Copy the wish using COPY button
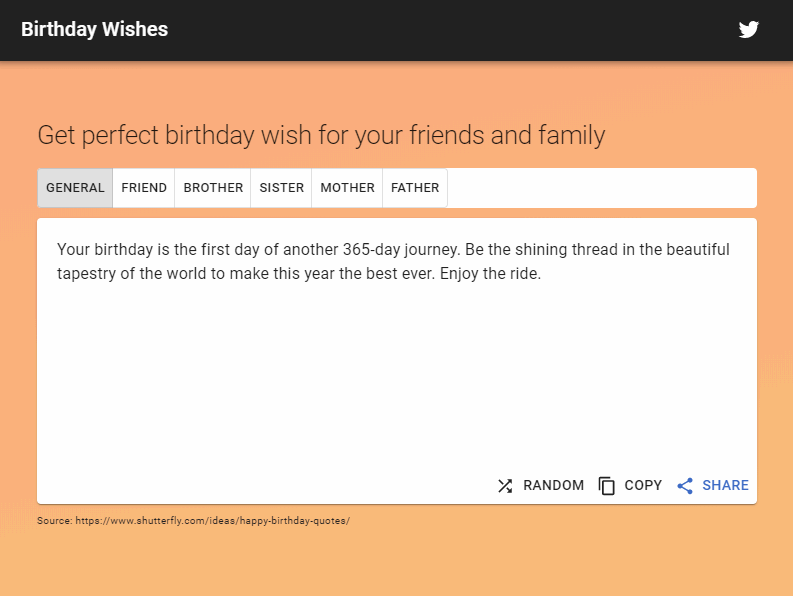This screenshot has height=596, width=793. [x=630, y=486]
